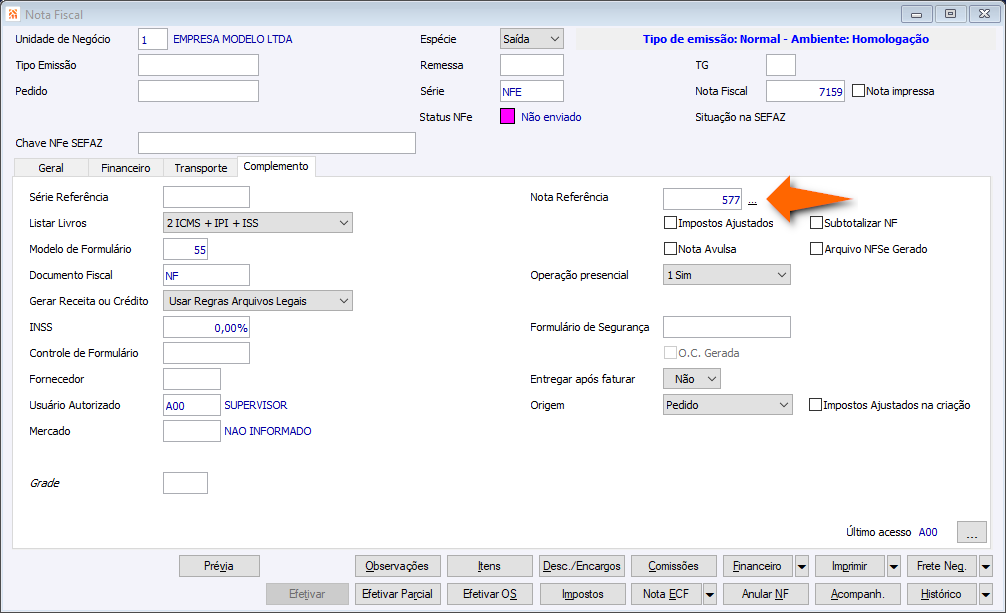Open the Observações button
The image size is (1006, 613).
pyautogui.click(x=397, y=566)
